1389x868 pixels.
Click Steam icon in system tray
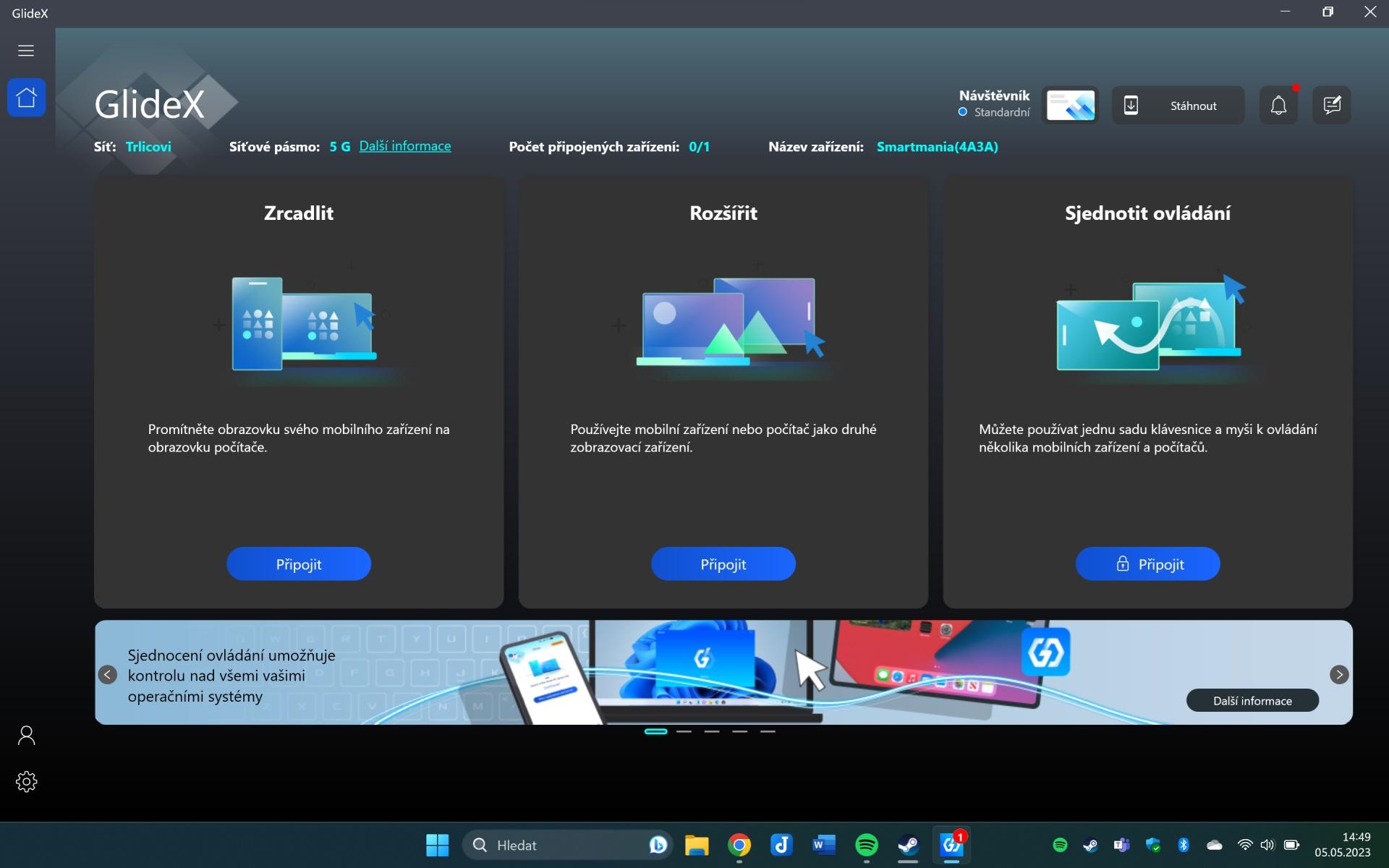pos(1090,845)
